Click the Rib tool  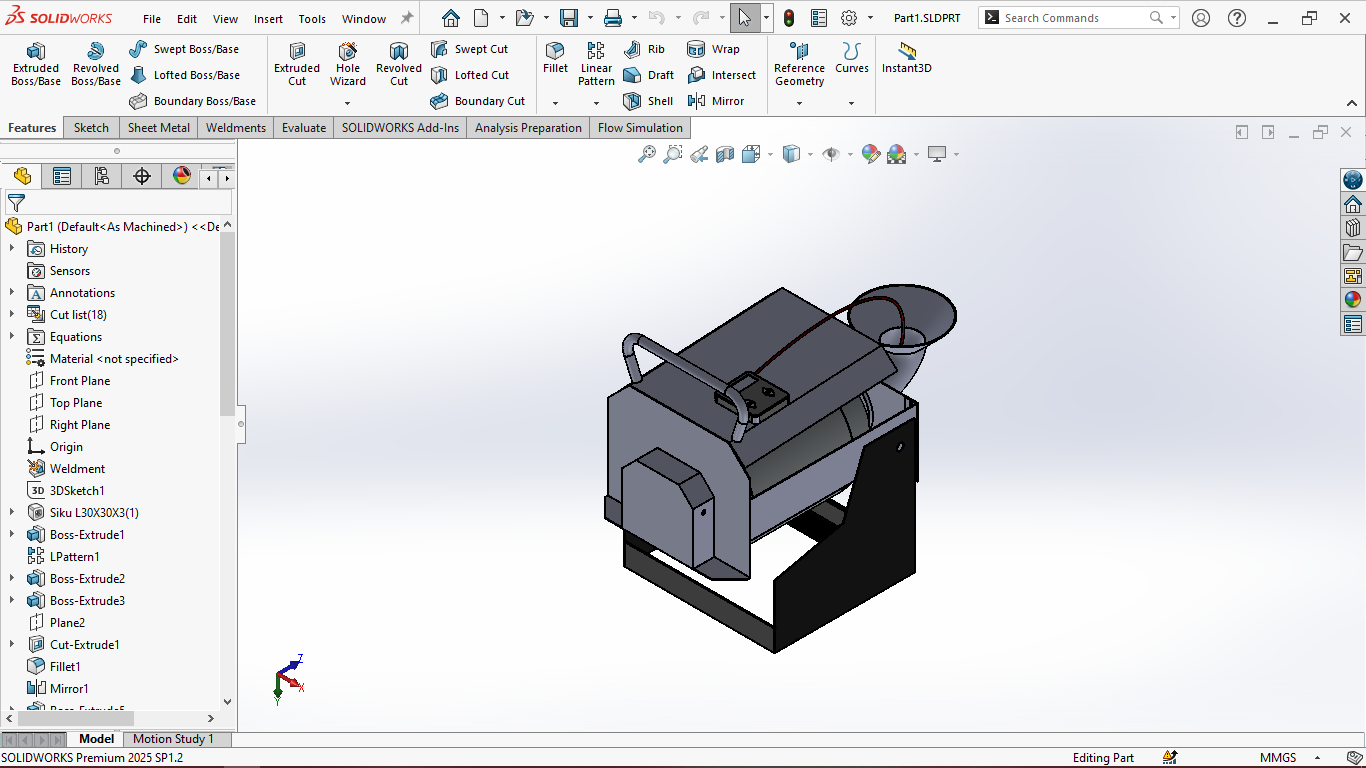(644, 49)
